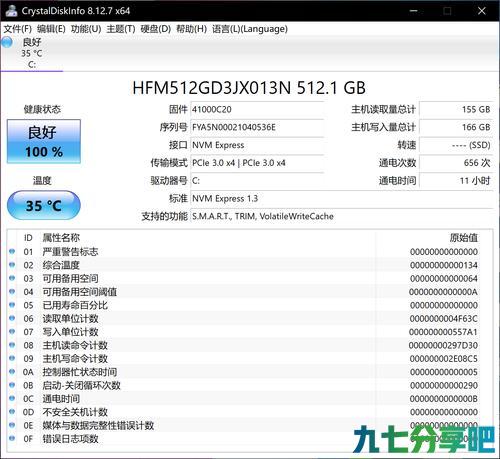Viewport: 500px width, 459px height.
Task: Click the serial number field FYA5N00021040536E
Action: (x=257, y=127)
